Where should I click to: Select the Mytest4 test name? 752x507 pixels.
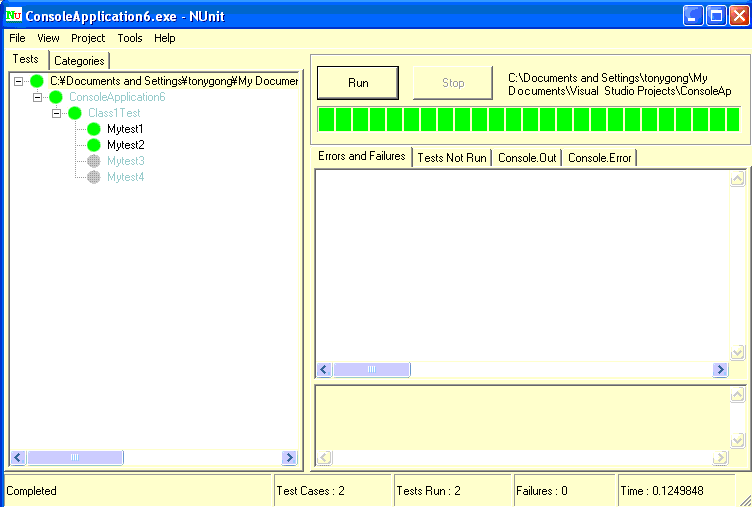pos(126,177)
